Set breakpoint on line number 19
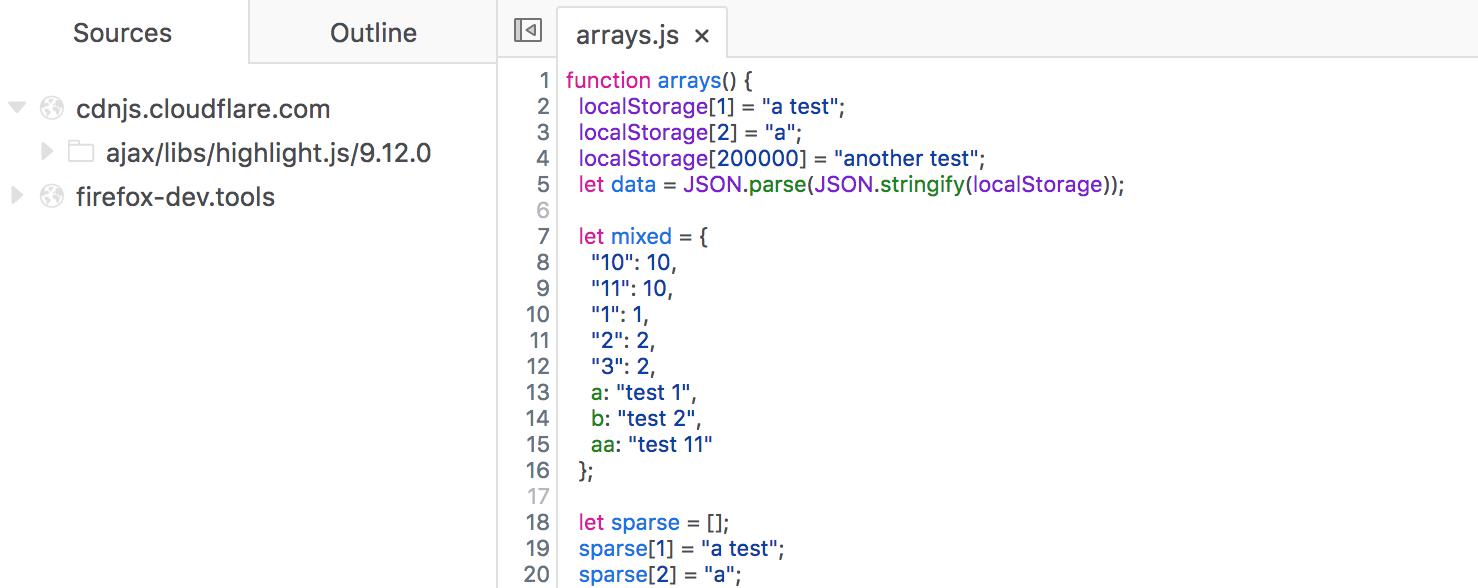 pos(538,548)
